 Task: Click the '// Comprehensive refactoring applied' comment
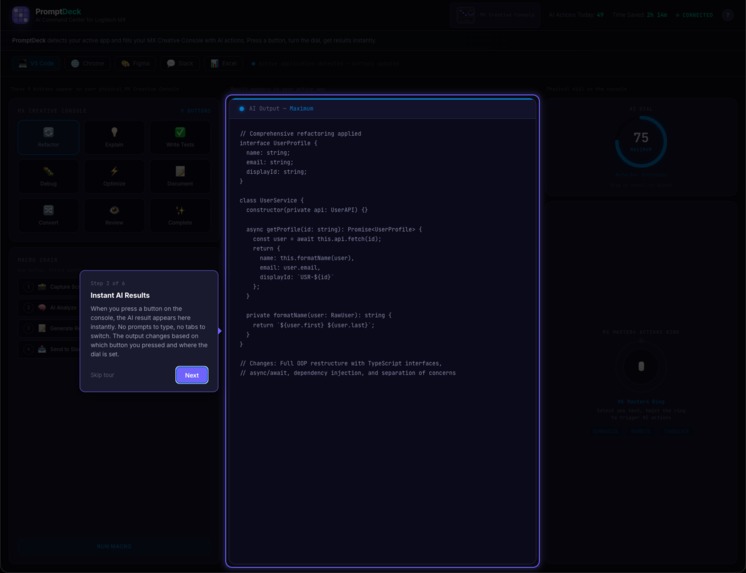pos(300,134)
